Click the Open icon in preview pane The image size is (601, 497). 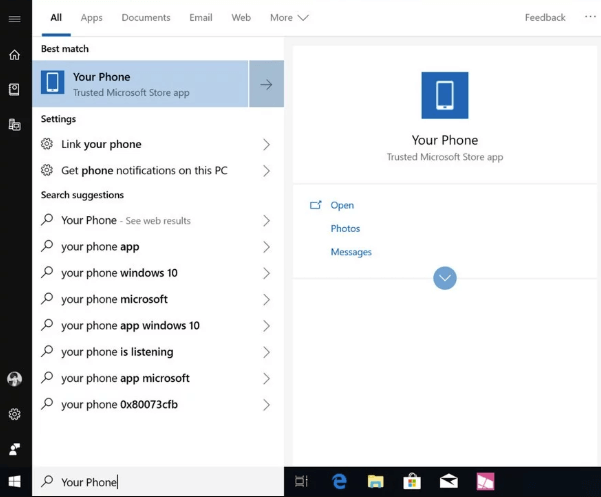coord(315,205)
